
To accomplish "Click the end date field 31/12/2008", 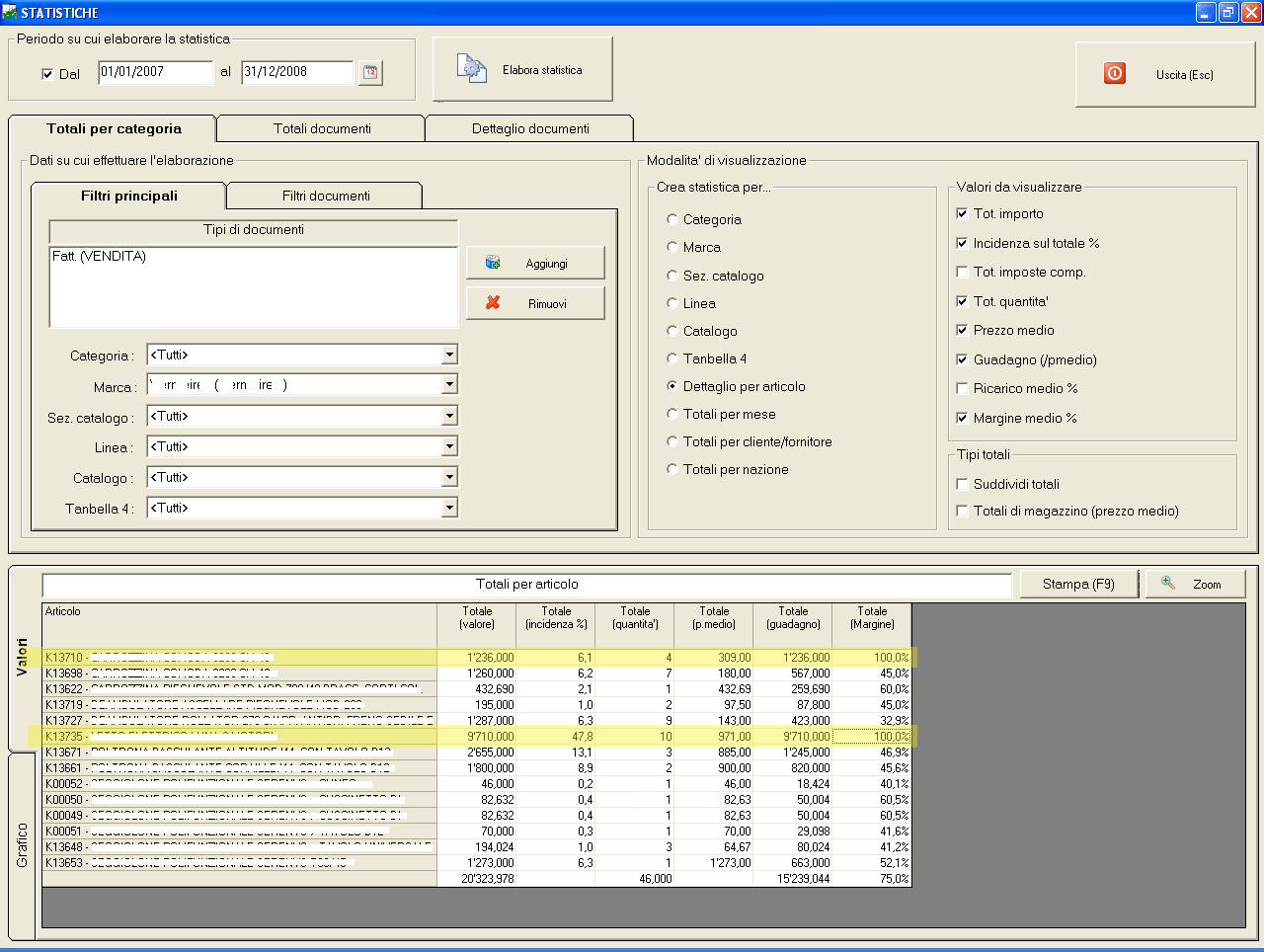I will coord(296,72).
